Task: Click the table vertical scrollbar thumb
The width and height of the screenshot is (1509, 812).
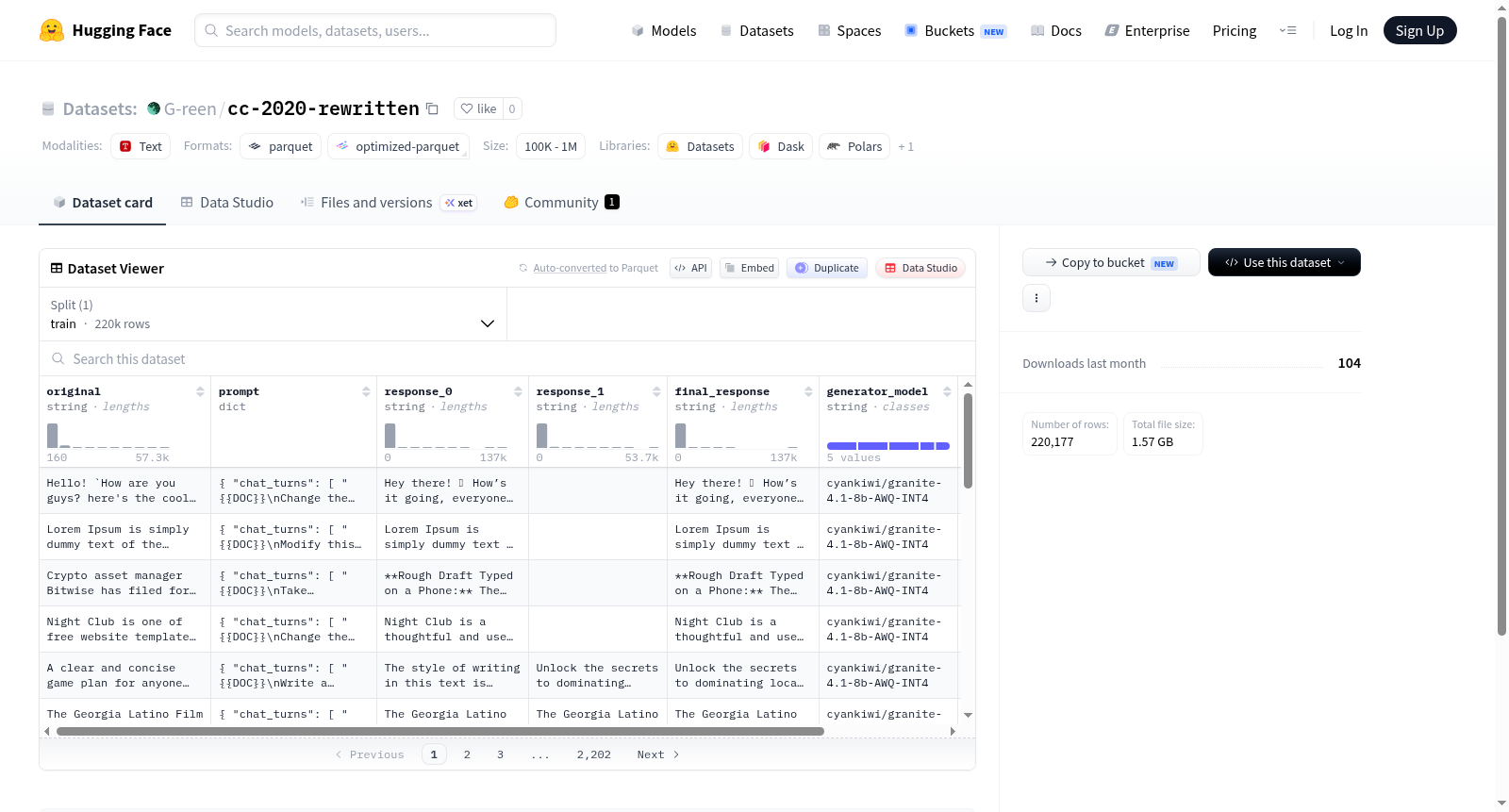Action: coord(968,440)
